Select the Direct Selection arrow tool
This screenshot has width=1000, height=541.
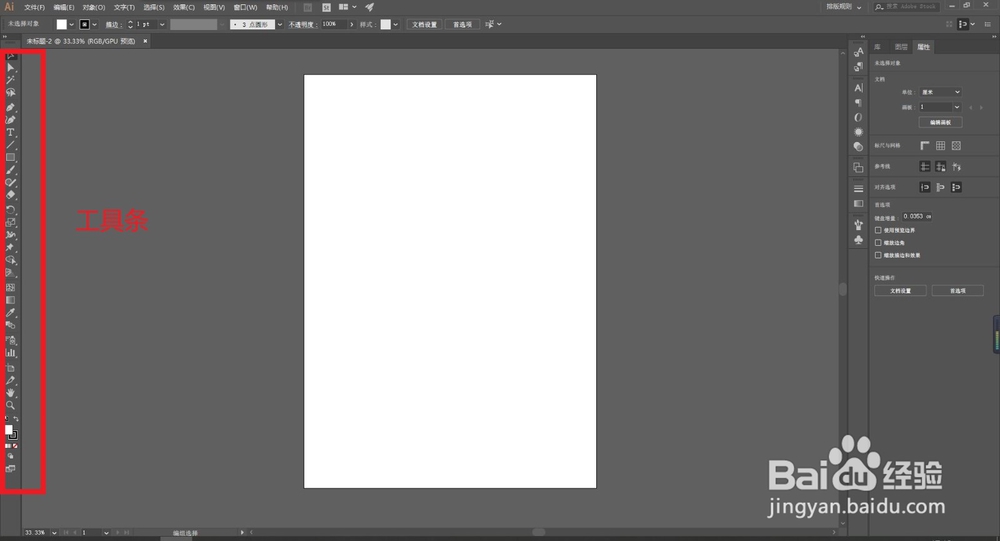click(x=11, y=67)
